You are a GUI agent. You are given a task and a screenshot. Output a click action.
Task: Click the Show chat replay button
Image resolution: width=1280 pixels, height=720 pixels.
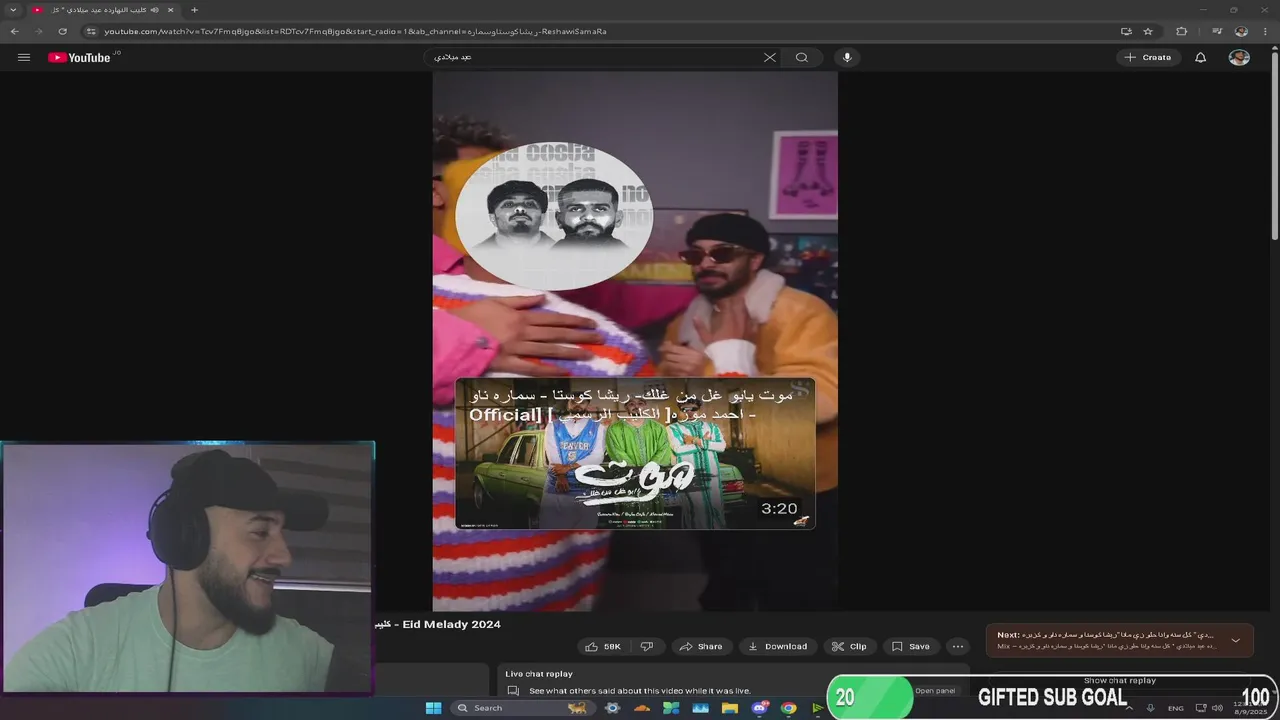(x=1120, y=680)
